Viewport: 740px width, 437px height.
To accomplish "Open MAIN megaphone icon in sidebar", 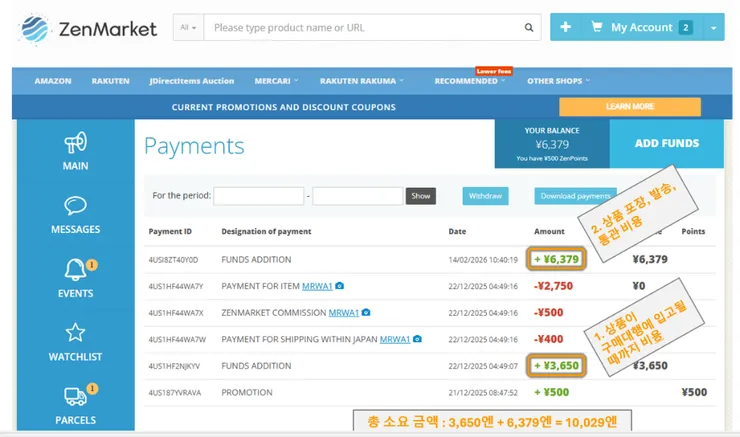I will 76,142.
